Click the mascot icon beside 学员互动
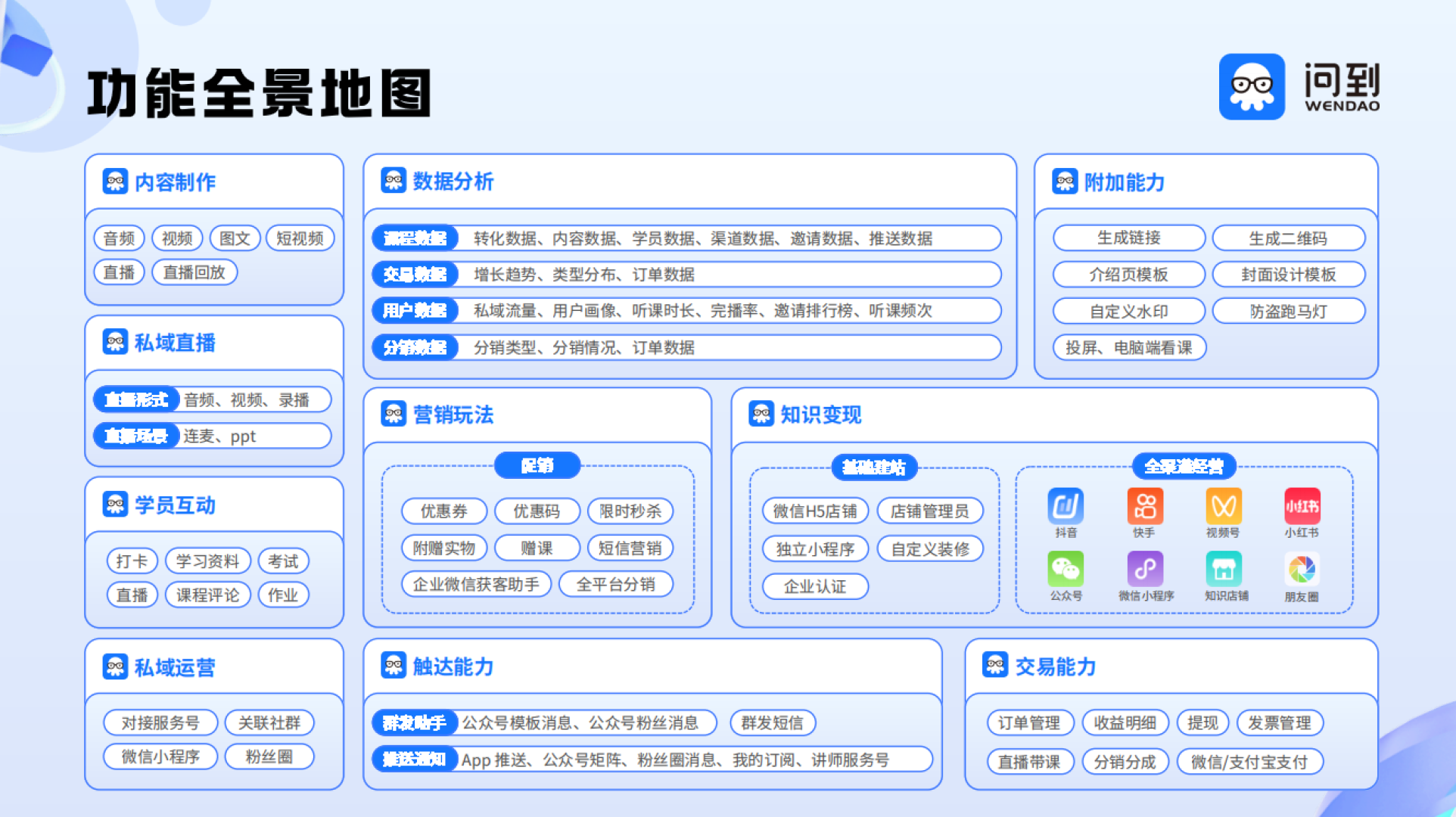 pos(115,504)
